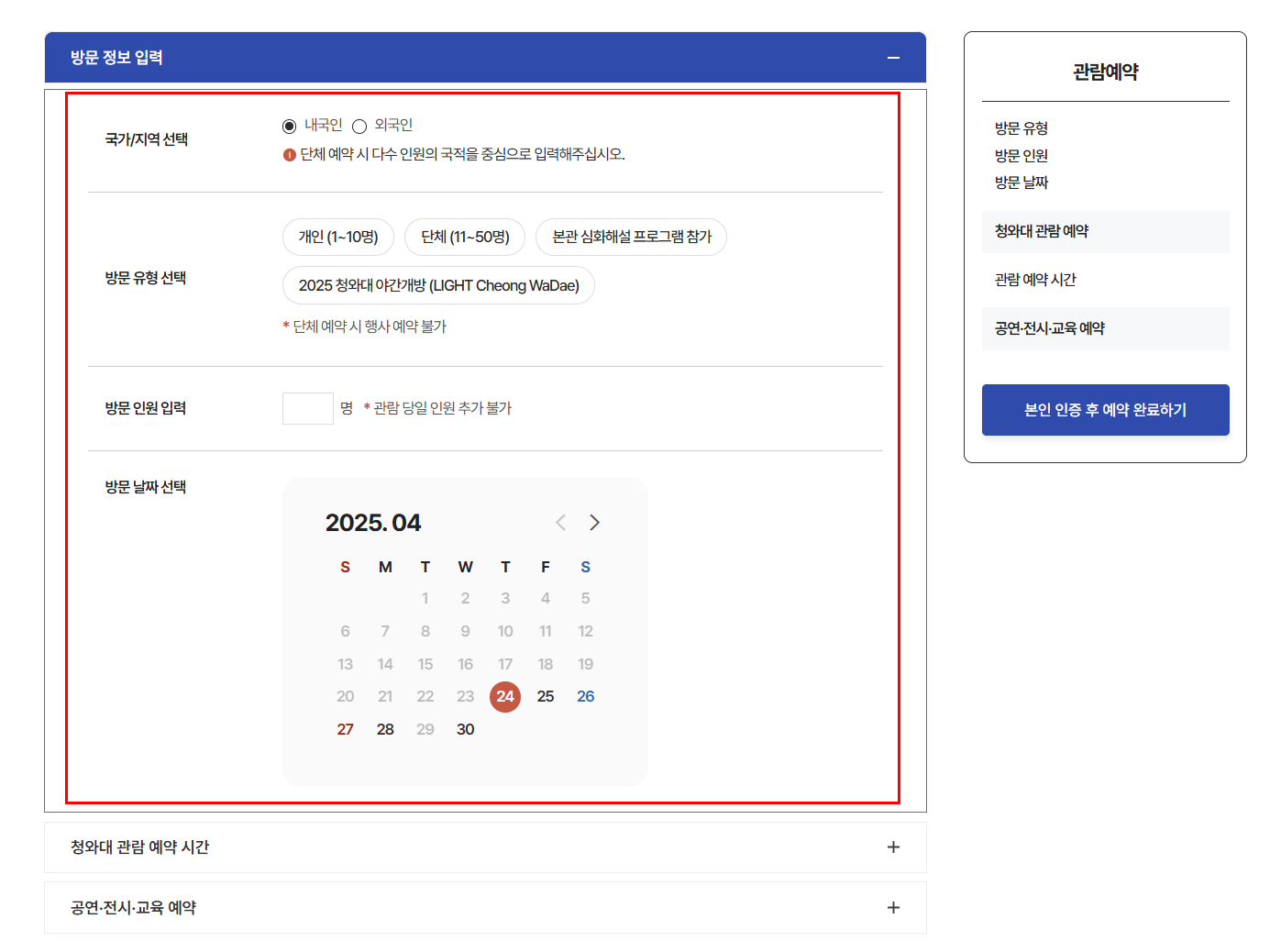Expand the 공연·전시·교육 예약 panel

(486, 907)
